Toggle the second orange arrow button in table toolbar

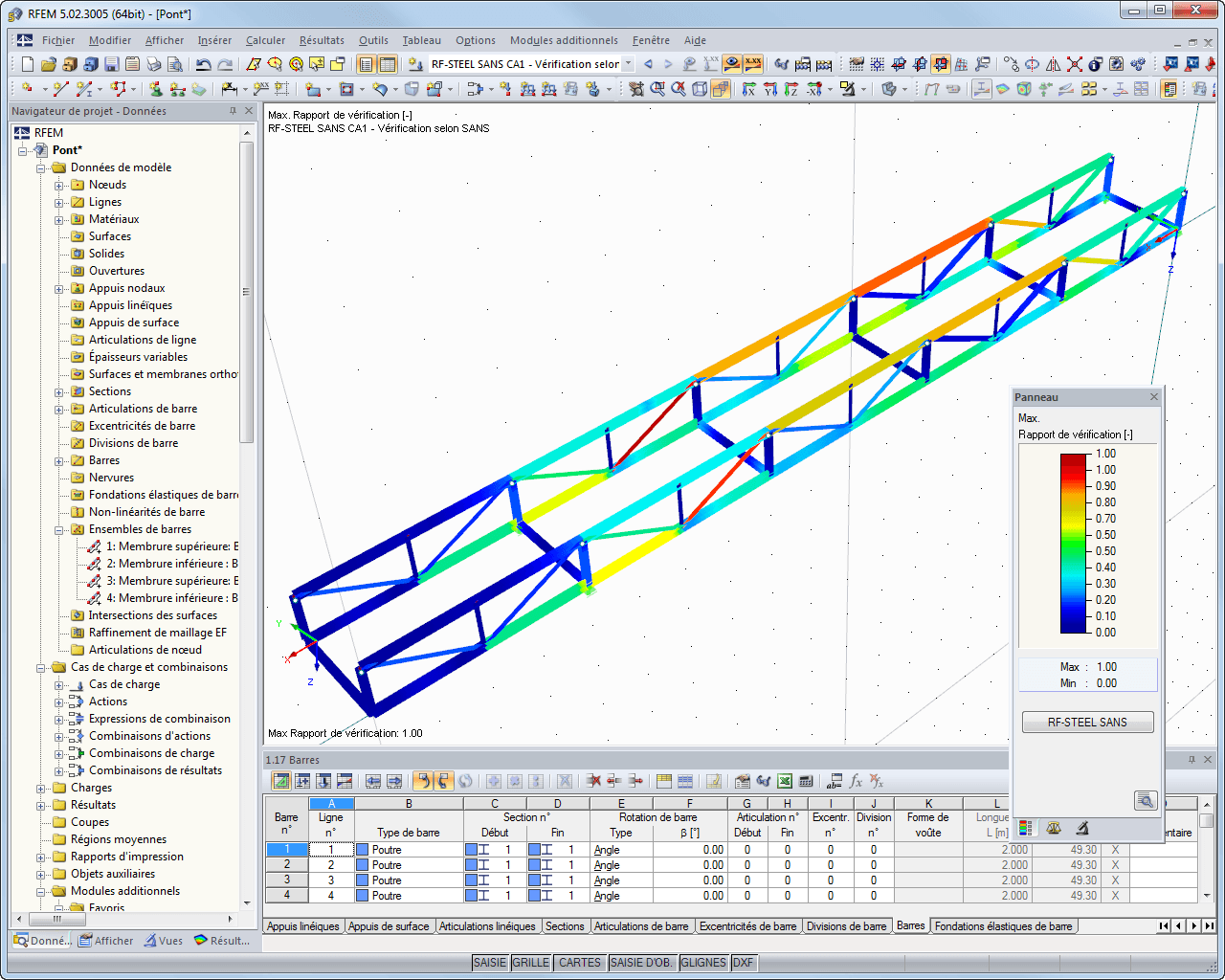point(443,781)
